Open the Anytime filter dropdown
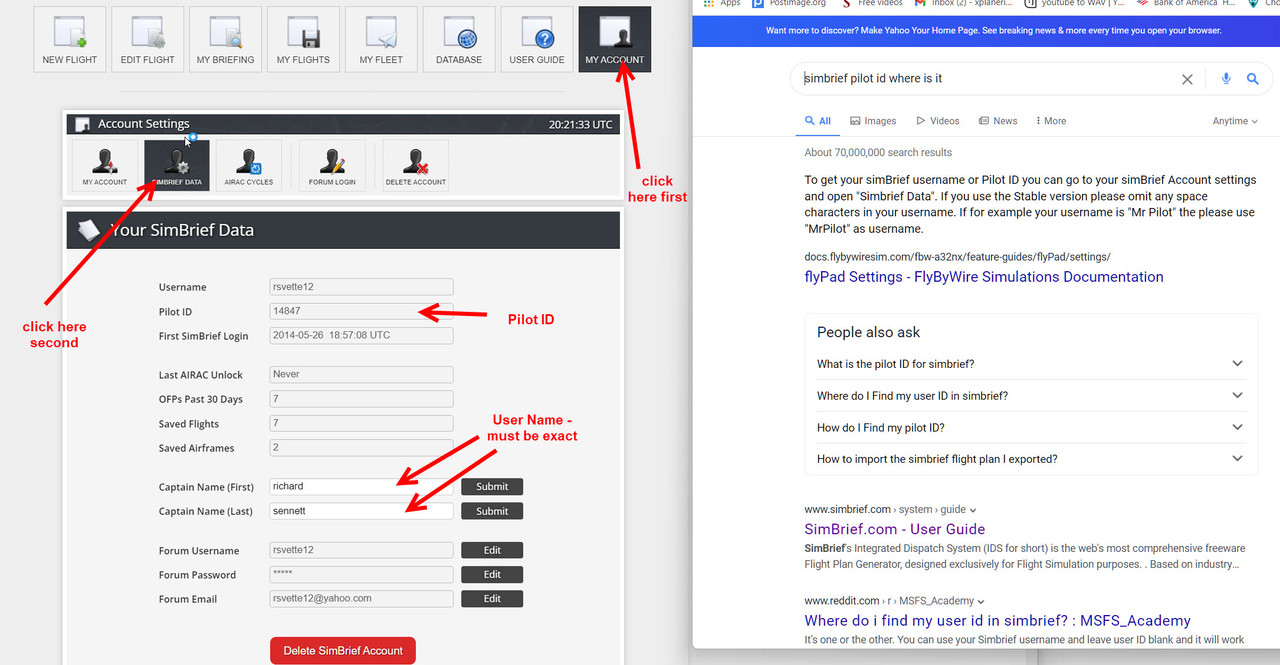Viewport: 1280px width, 665px height. click(1235, 121)
